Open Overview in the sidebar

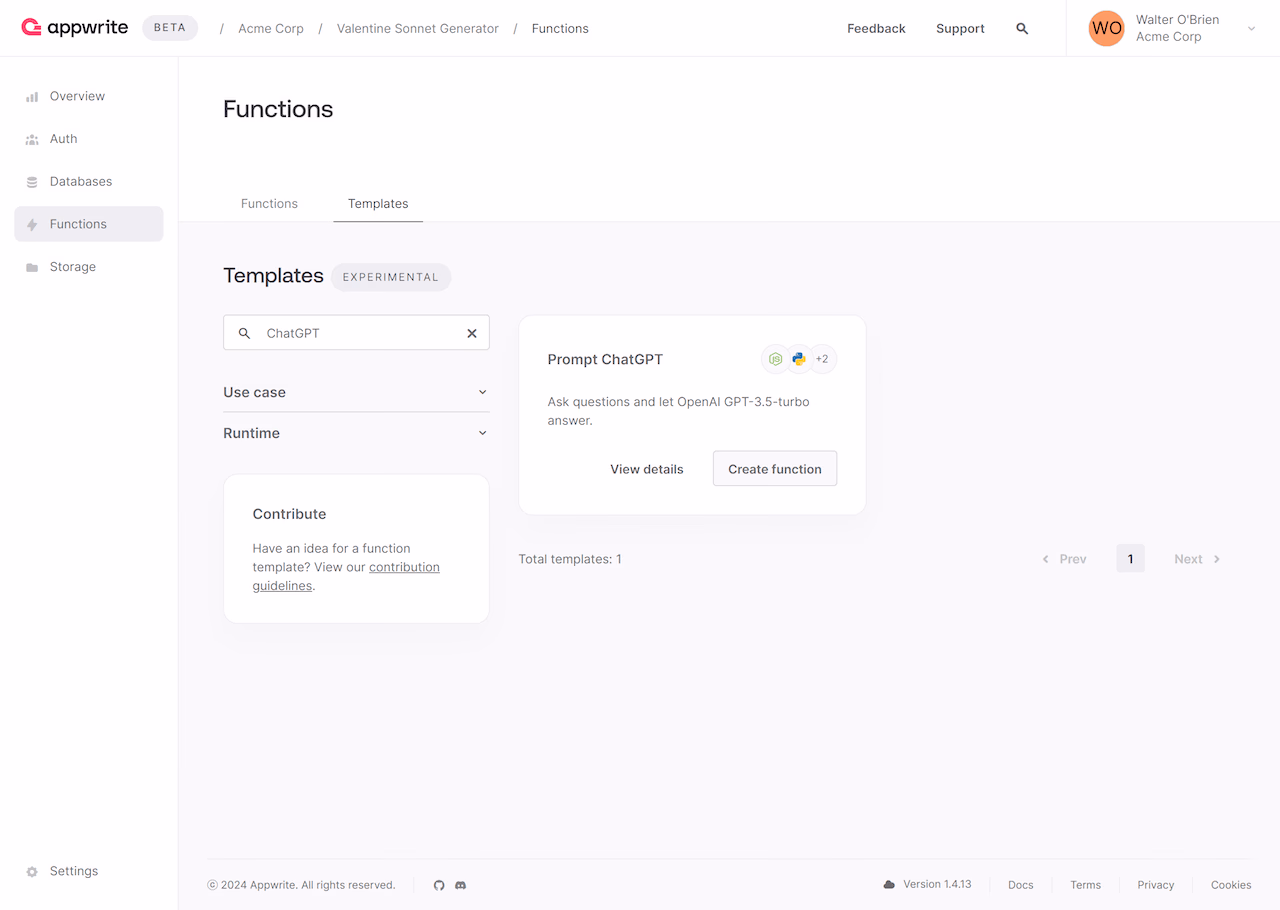coord(89,96)
